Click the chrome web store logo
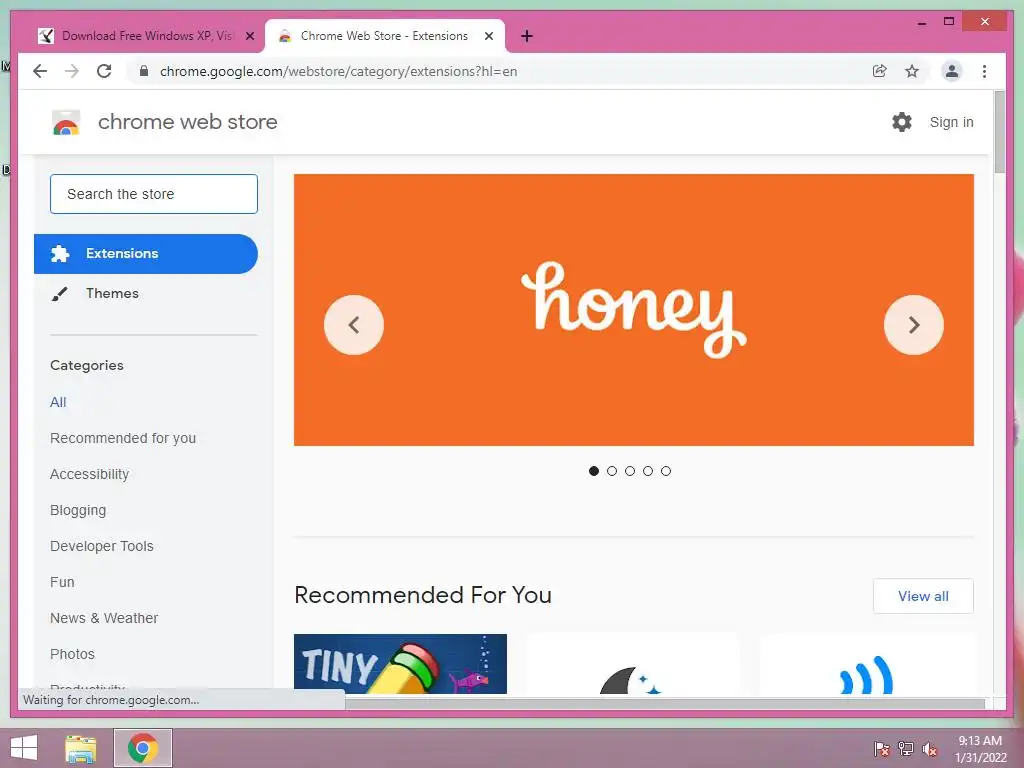Image resolution: width=1024 pixels, height=768 pixels. point(66,122)
